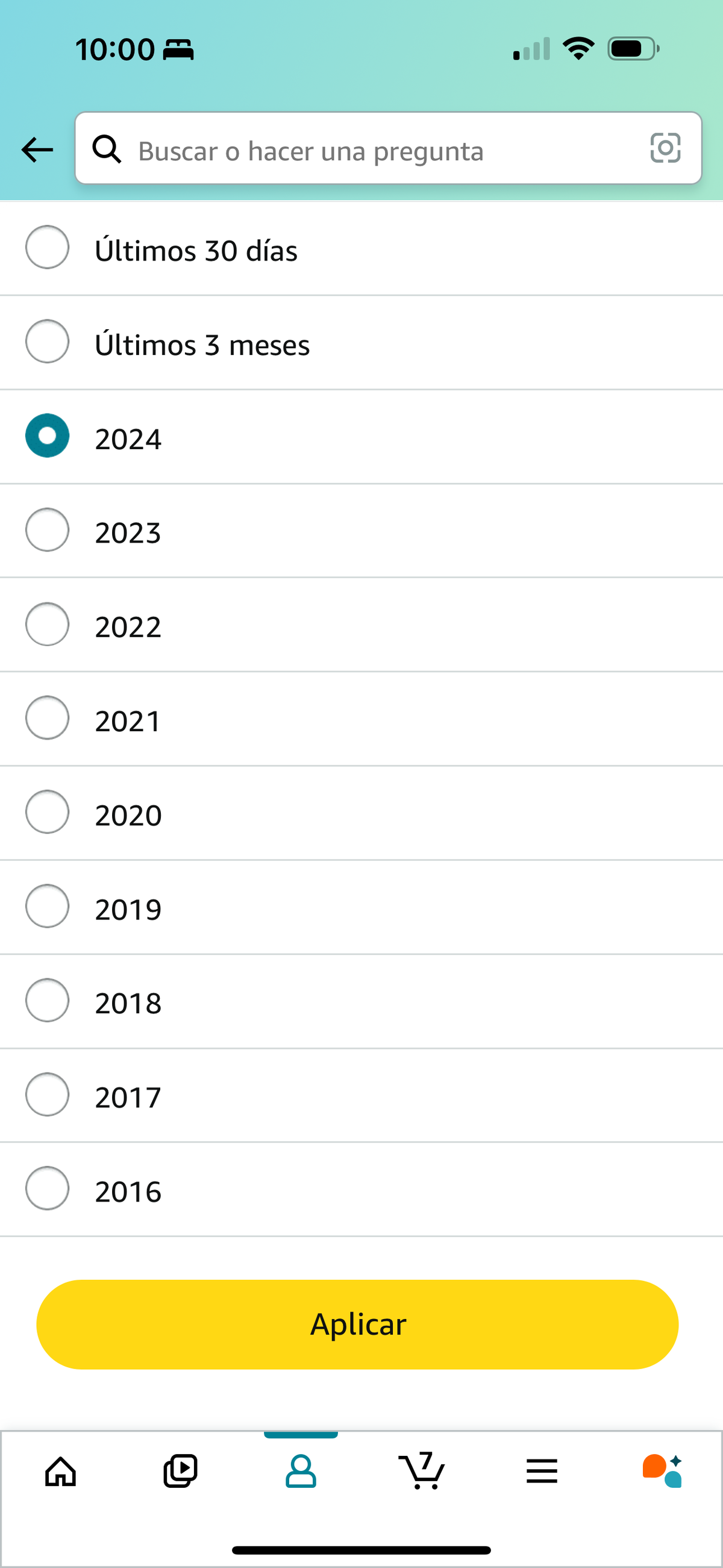Choose the 2016 radio option
Screen dimensions: 723x1568
click(47, 1188)
